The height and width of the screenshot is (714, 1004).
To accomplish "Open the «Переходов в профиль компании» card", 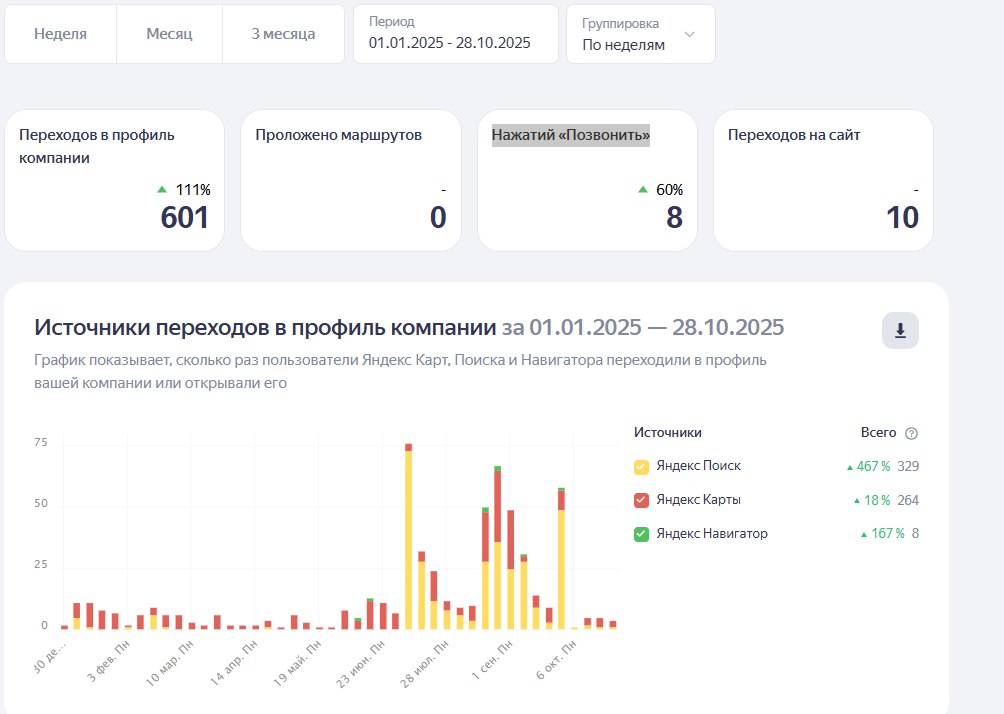I will [x=114, y=180].
